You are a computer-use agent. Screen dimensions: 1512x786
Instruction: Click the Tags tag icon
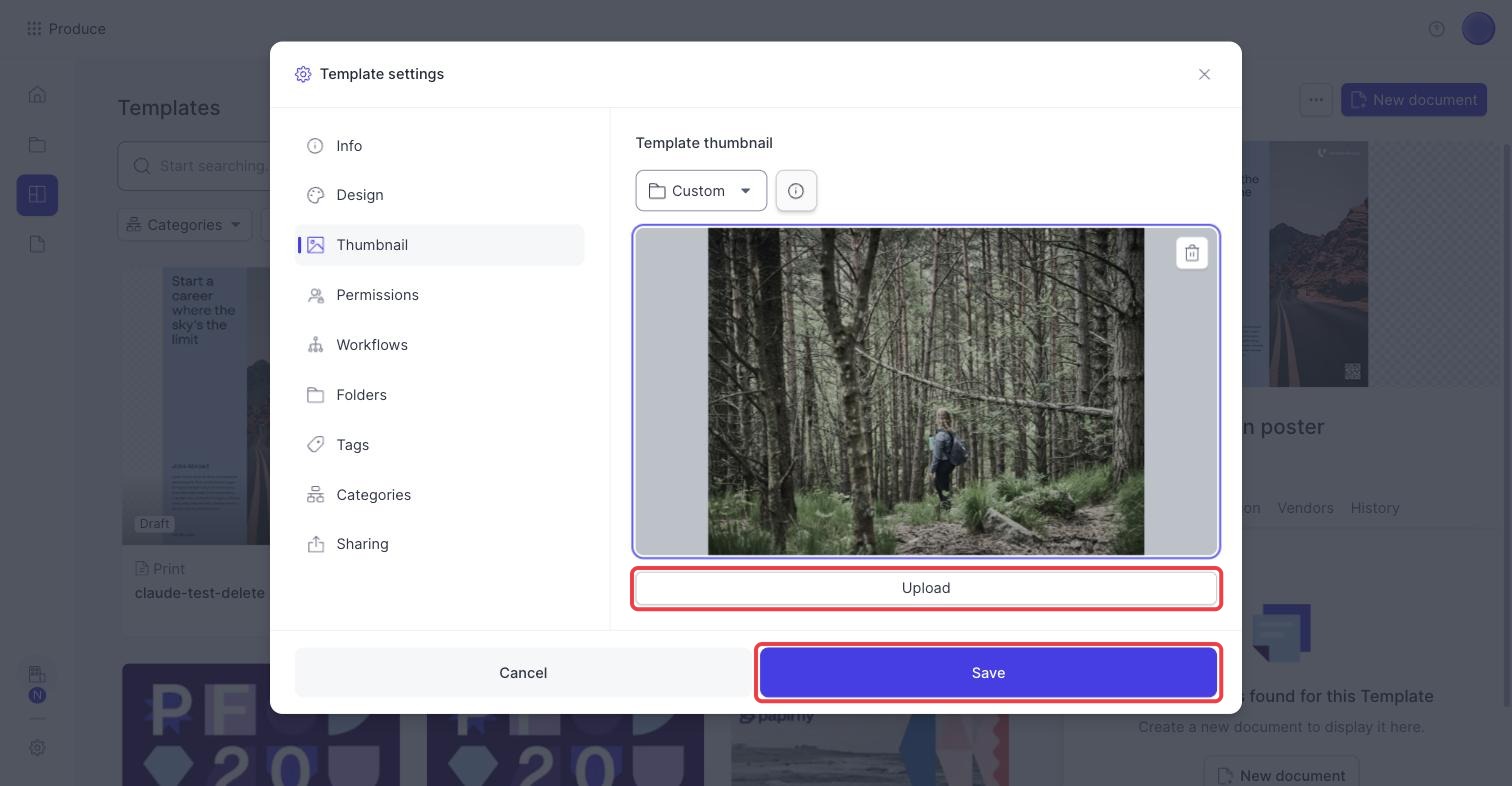[315, 445]
